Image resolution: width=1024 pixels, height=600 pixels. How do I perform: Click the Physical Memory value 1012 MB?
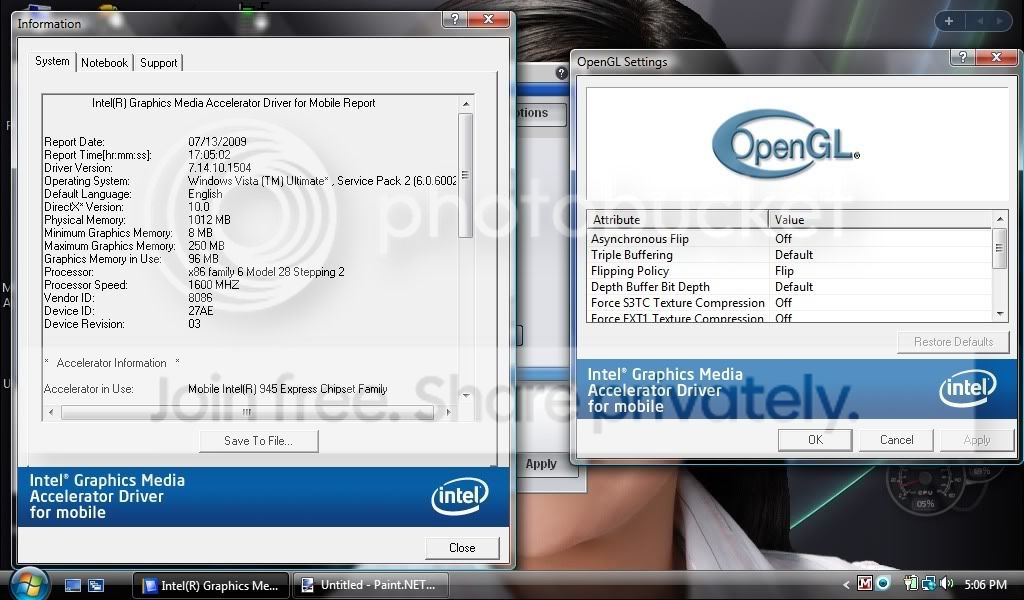point(209,220)
